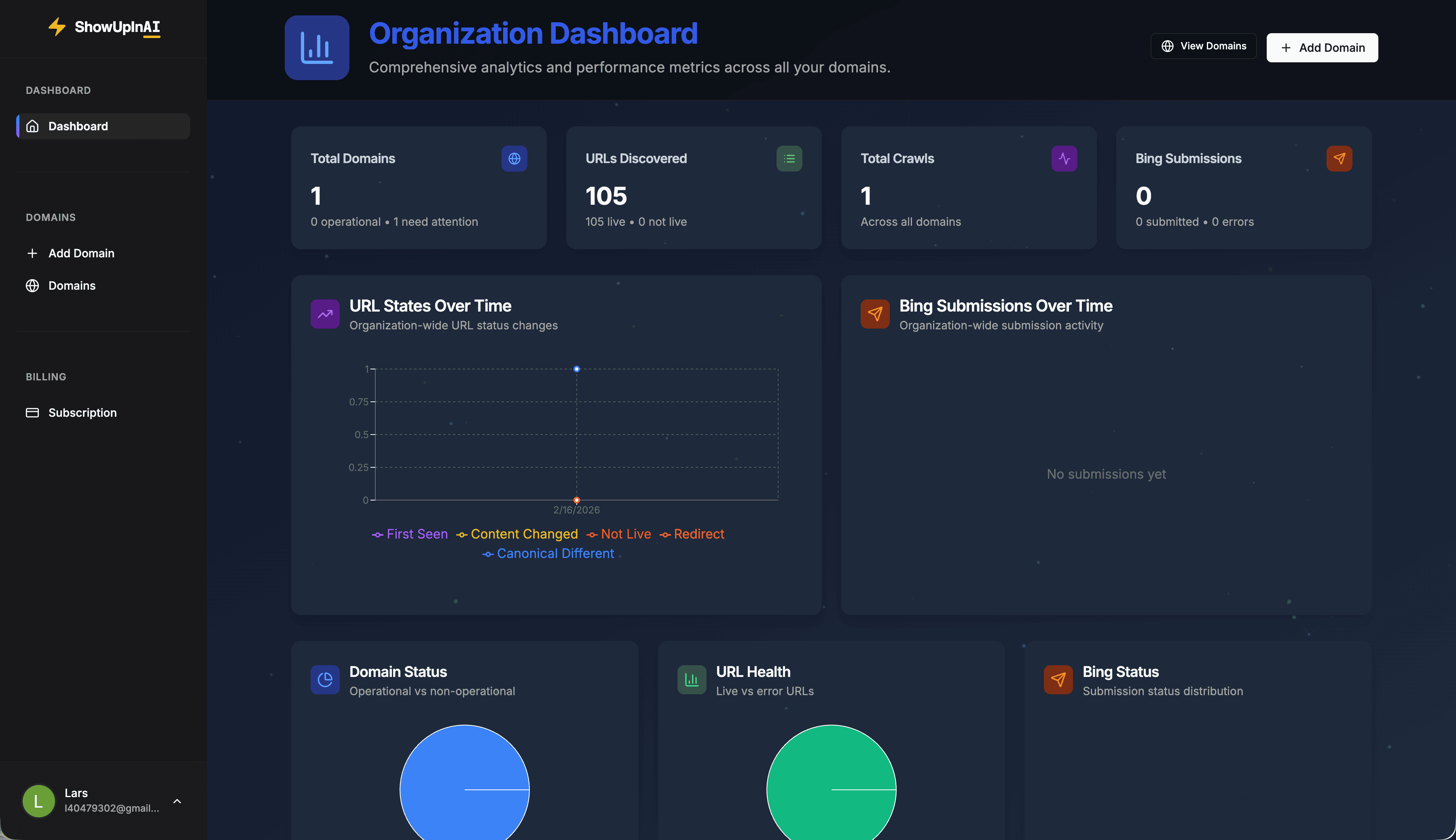Image resolution: width=1456 pixels, height=840 pixels.
Task: Click the activity icon on Total Crawls card
Action: click(x=1064, y=159)
